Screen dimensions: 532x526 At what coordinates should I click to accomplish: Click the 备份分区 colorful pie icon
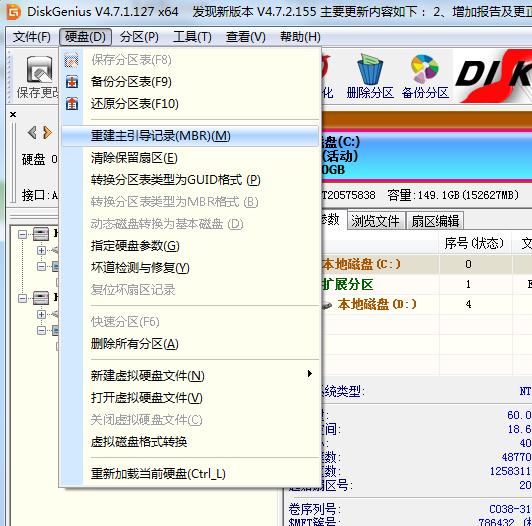coord(425,70)
